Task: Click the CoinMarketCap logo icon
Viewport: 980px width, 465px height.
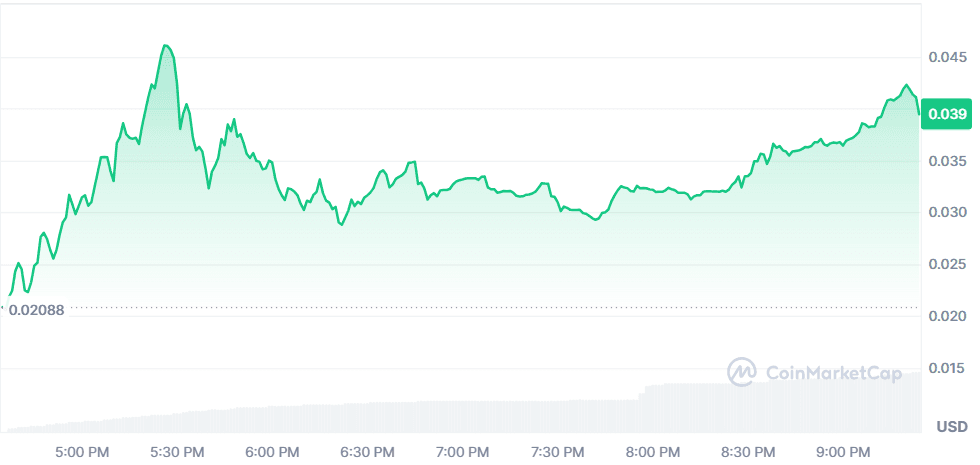Action: (741, 372)
